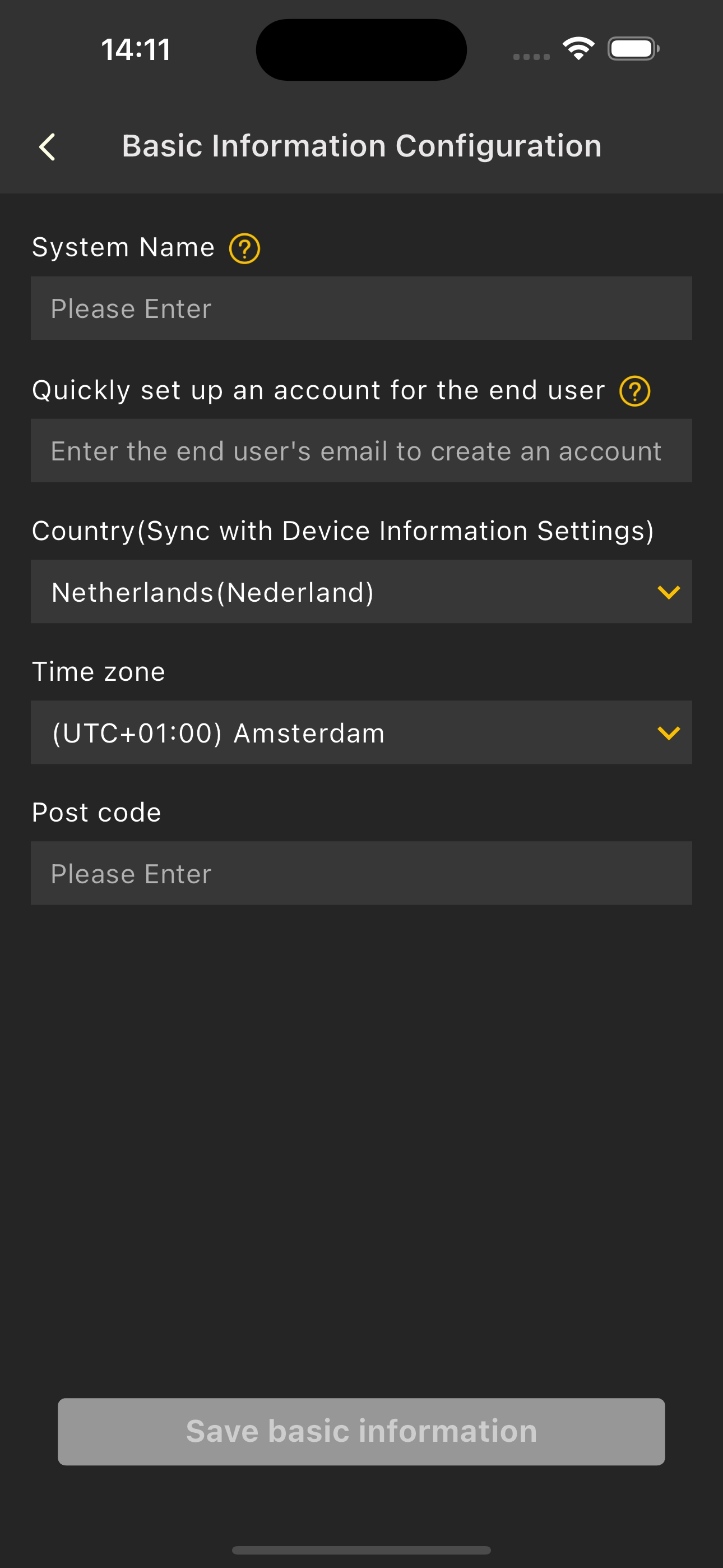
Task: Tap the home indicator bar
Action: tap(361, 1549)
